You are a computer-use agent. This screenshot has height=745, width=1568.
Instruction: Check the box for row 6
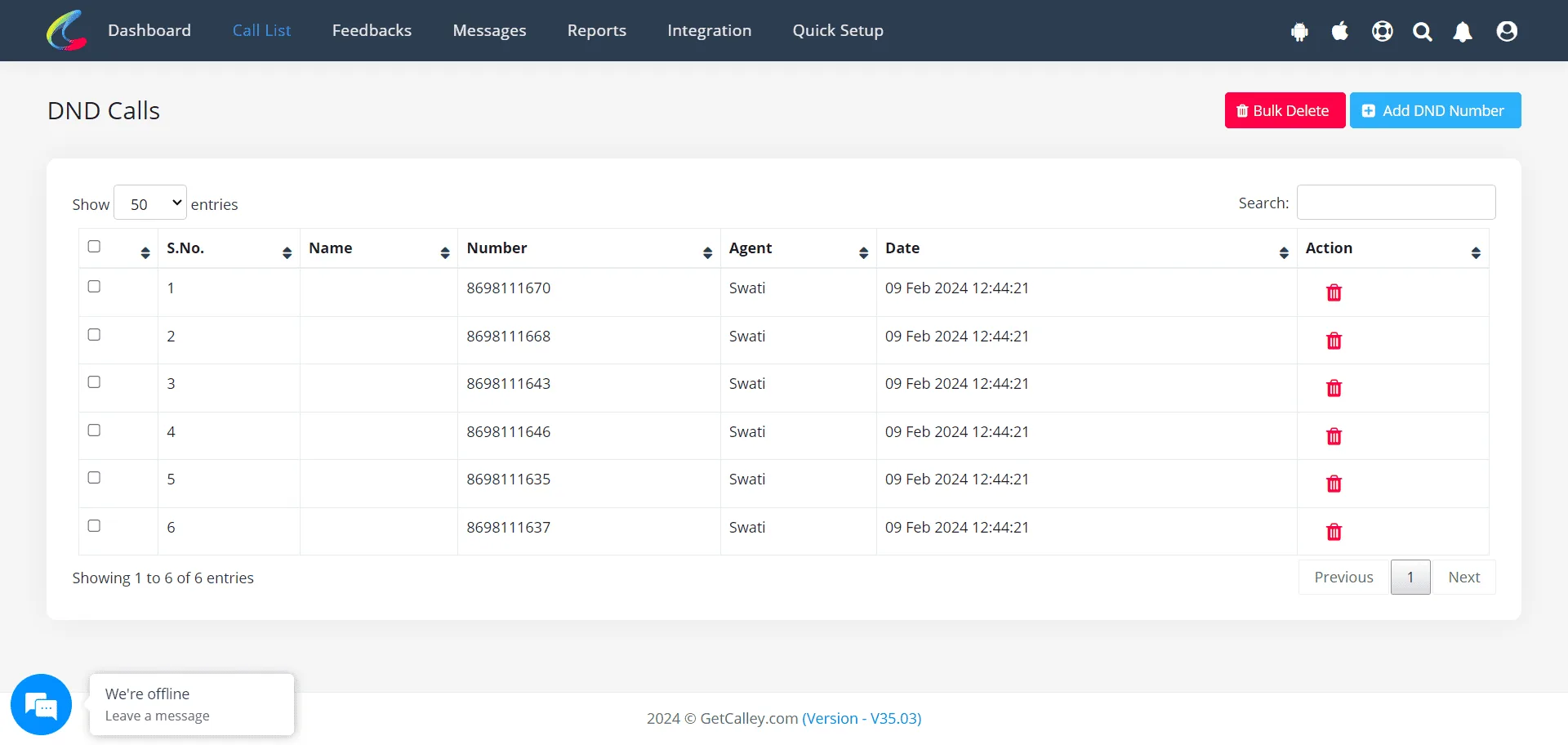[94, 526]
